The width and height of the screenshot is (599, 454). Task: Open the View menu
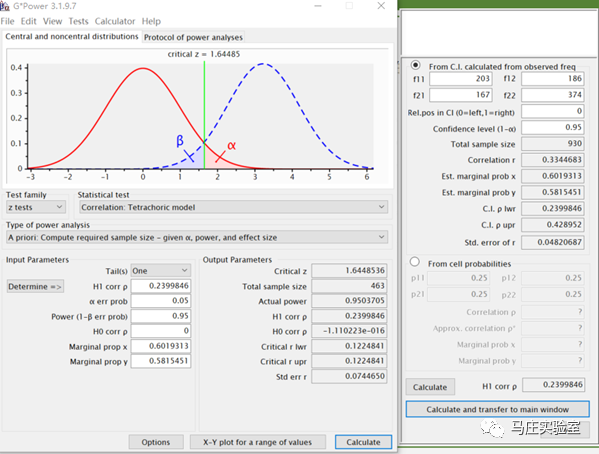point(52,21)
